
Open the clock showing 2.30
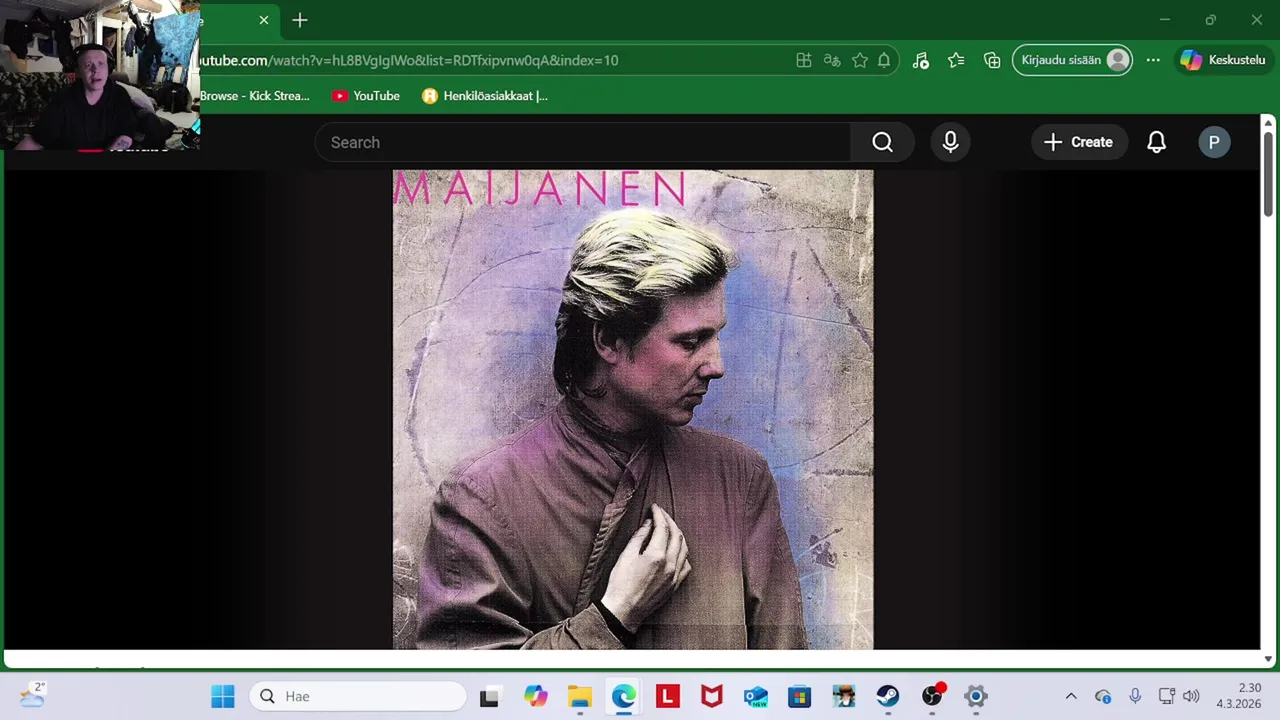pyautogui.click(x=1238, y=696)
